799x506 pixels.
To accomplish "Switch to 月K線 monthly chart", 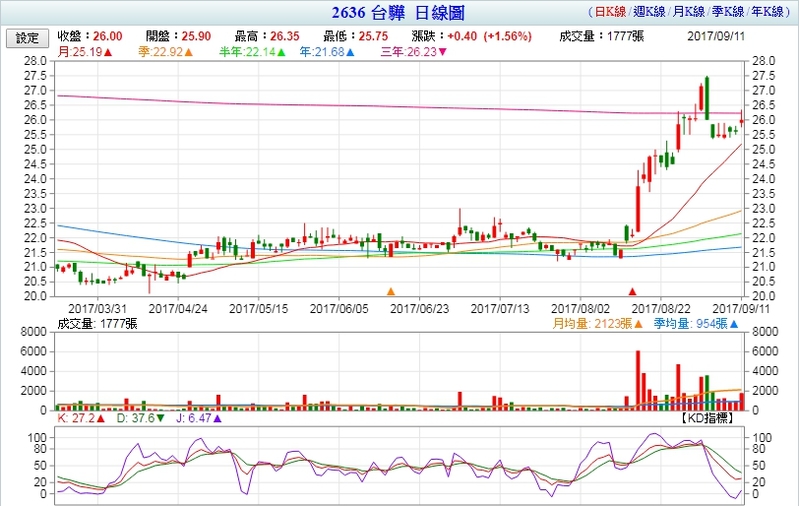I will coord(688,12).
